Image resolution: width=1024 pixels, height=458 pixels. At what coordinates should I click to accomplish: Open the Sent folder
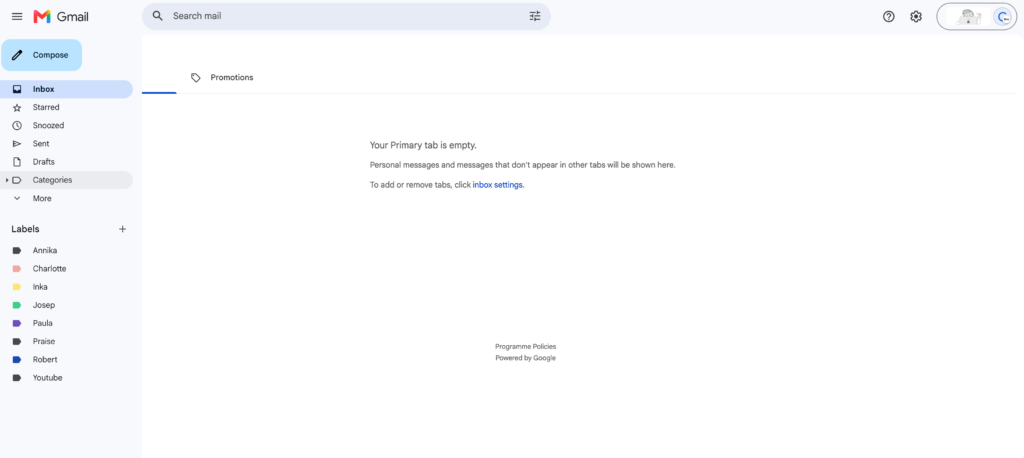[66, 144]
